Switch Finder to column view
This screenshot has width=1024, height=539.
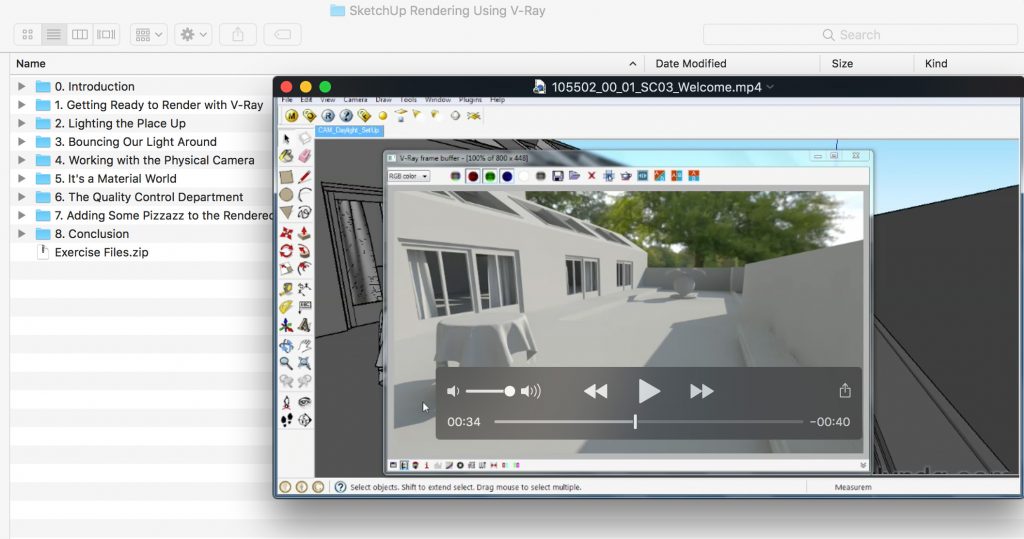coord(80,35)
